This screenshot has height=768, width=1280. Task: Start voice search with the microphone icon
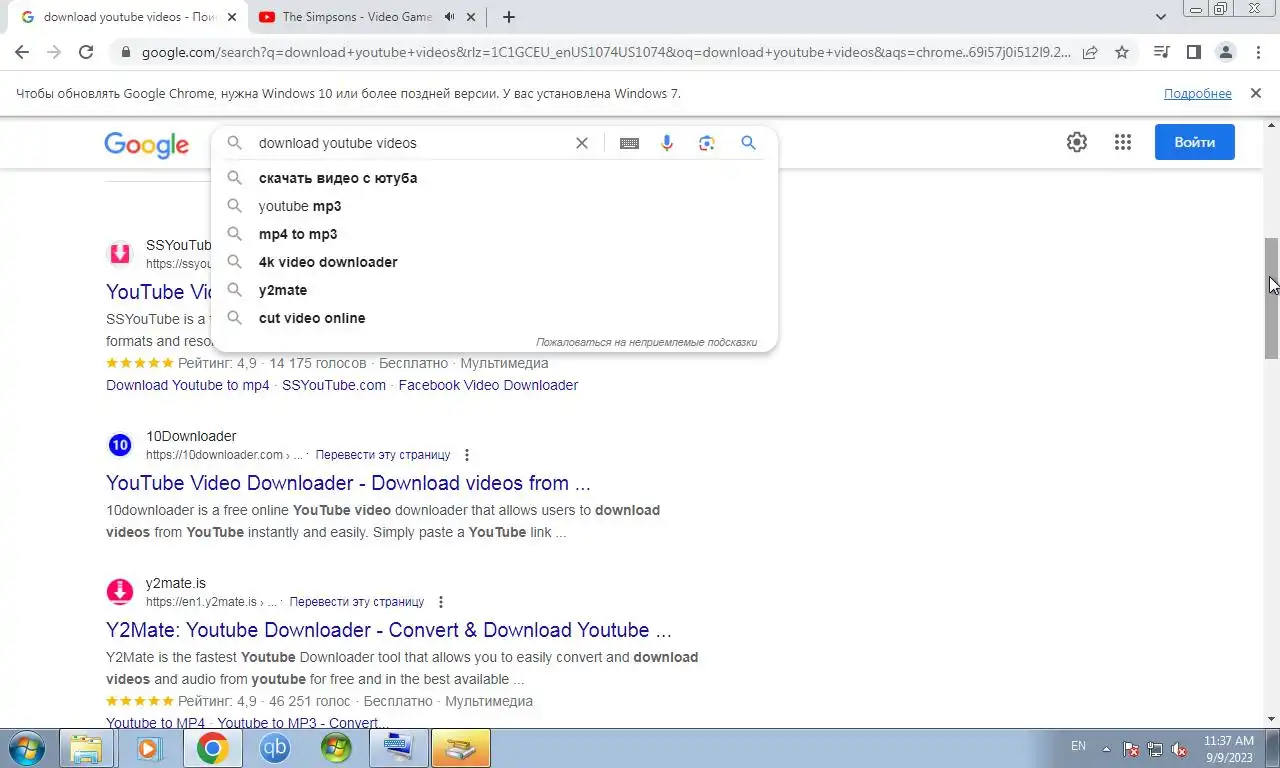pos(667,143)
